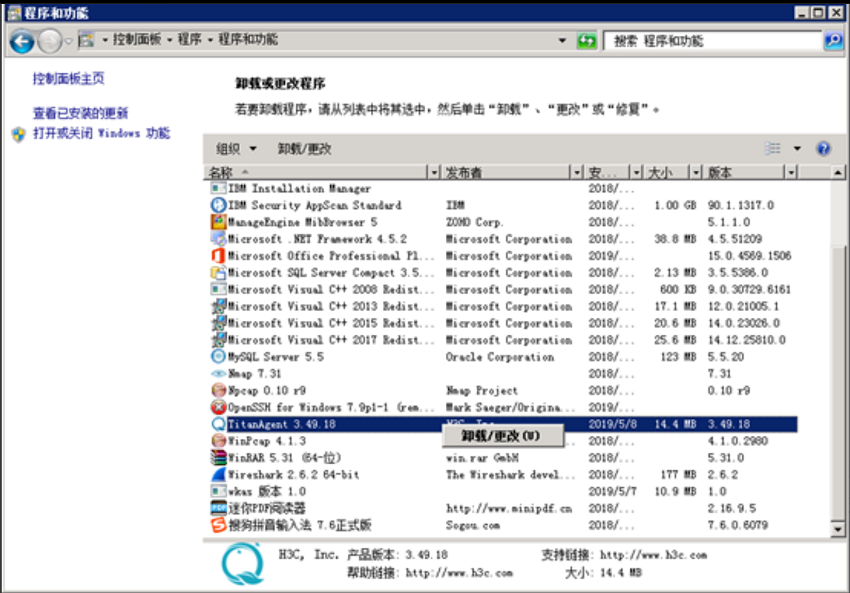Click the 卸载/更改 toolbar button

point(304,149)
